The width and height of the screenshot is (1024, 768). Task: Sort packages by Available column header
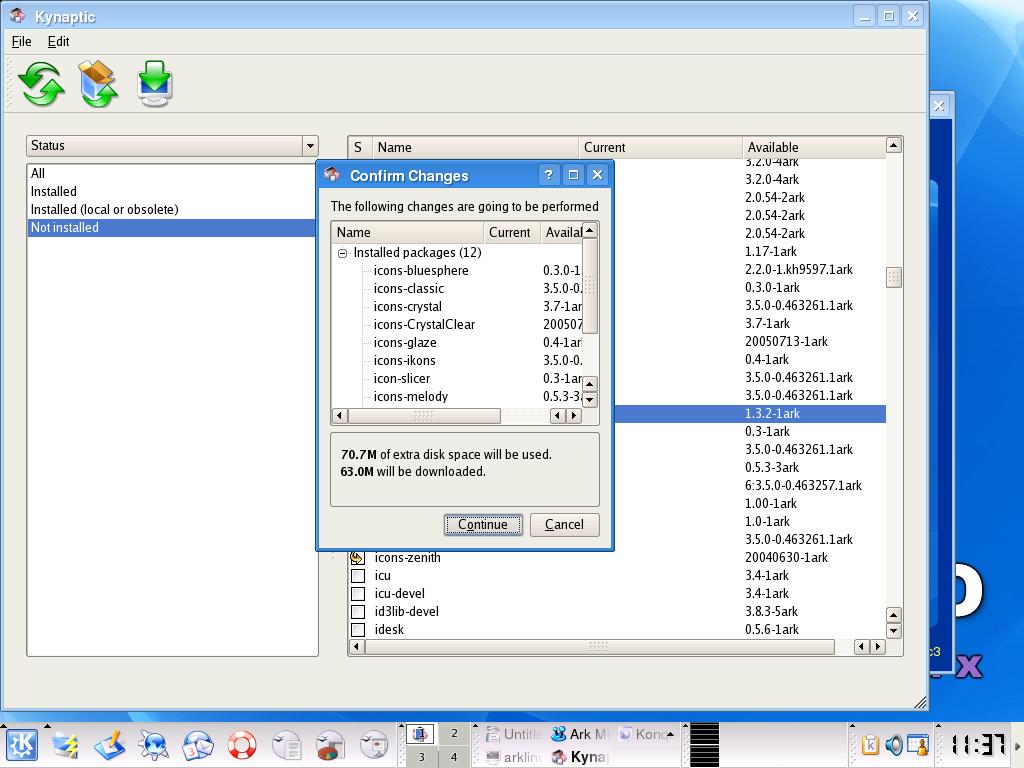(x=814, y=147)
